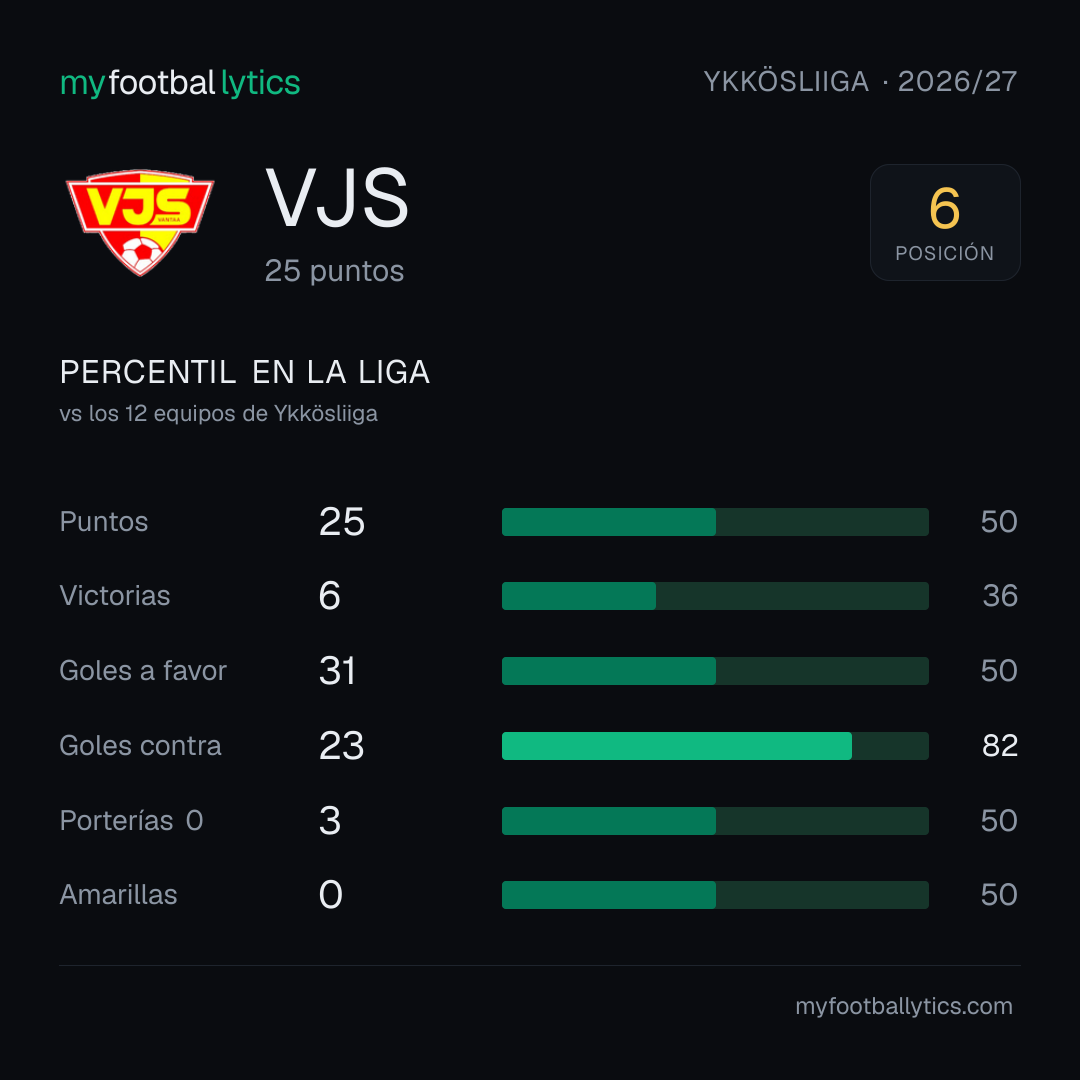This screenshot has width=1080, height=1080.
Task: Click the Goles contra percentile value 82
Action: tap(1000, 746)
